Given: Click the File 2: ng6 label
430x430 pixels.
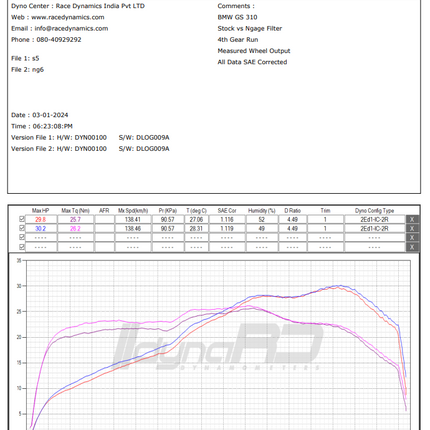Looking at the screenshot, I should coord(27,70).
